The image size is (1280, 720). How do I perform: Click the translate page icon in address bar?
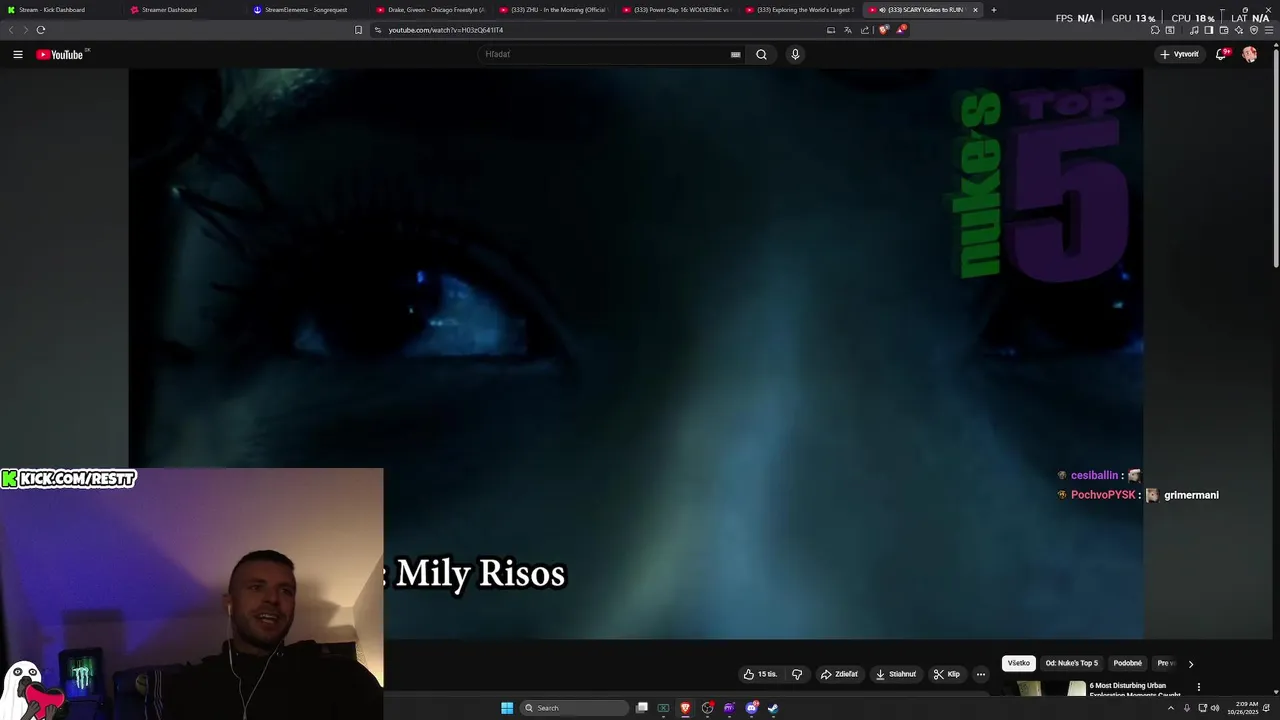[x=848, y=30]
